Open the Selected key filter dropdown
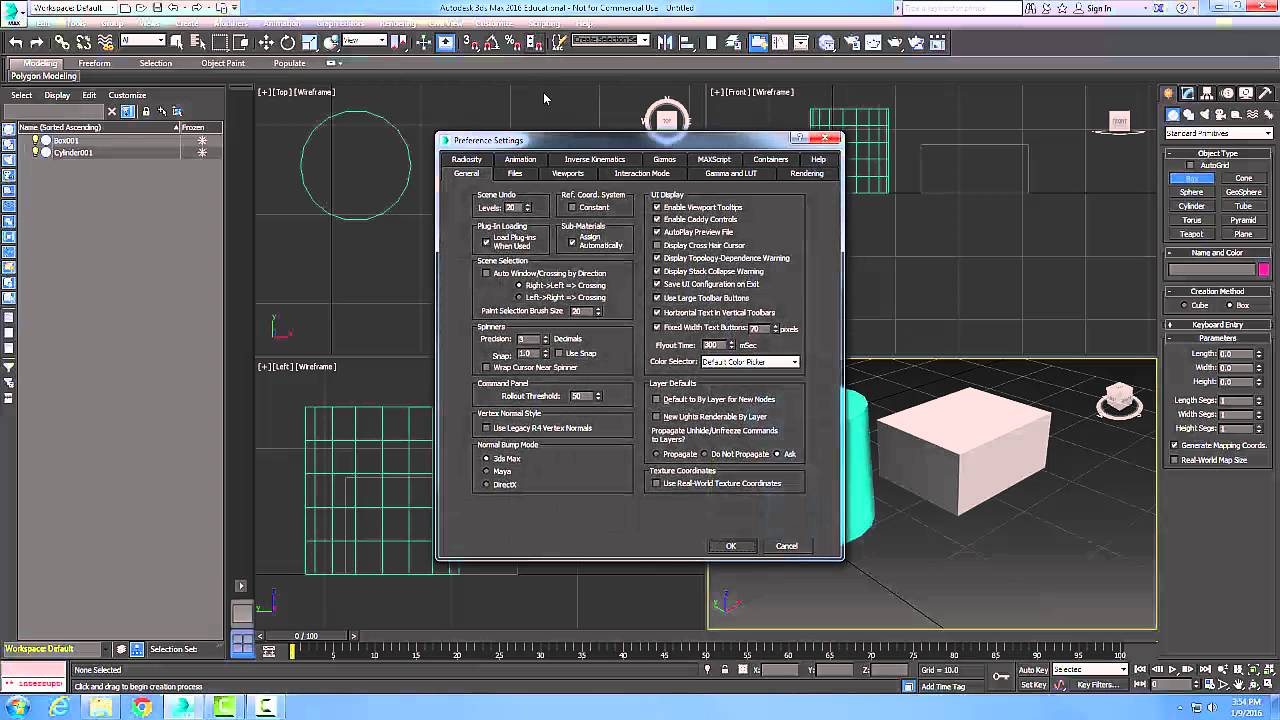1280x720 pixels. point(1089,669)
